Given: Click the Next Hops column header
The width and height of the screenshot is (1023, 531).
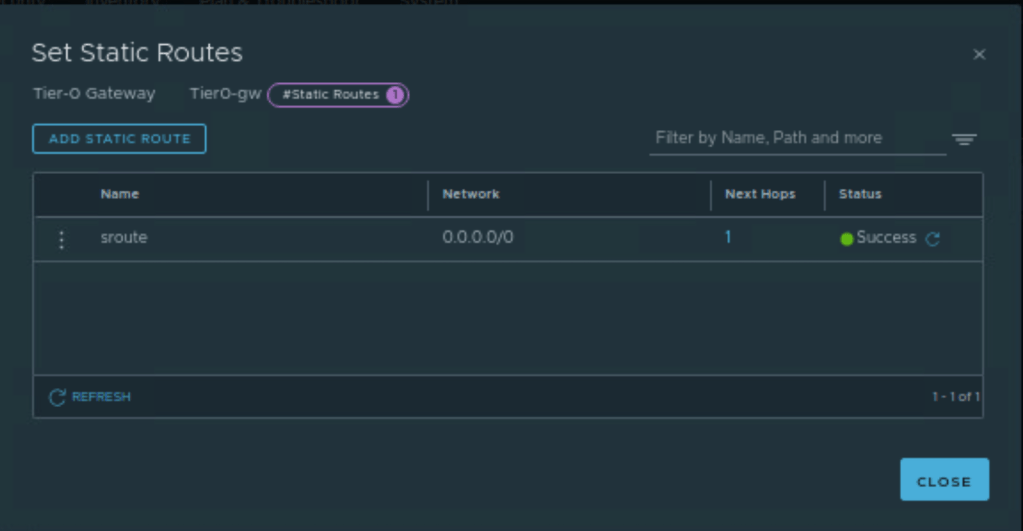Looking at the screenshot, I should click(760, 194).
